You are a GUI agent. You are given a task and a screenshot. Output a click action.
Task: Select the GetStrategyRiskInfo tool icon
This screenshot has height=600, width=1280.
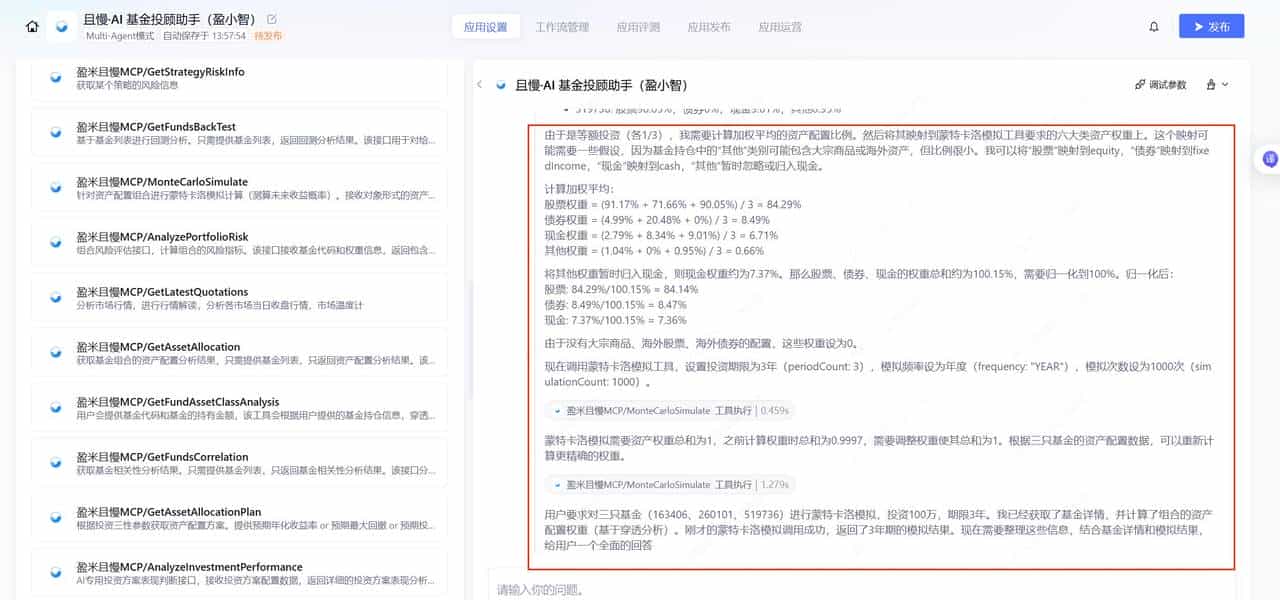(x=56, y=77)
